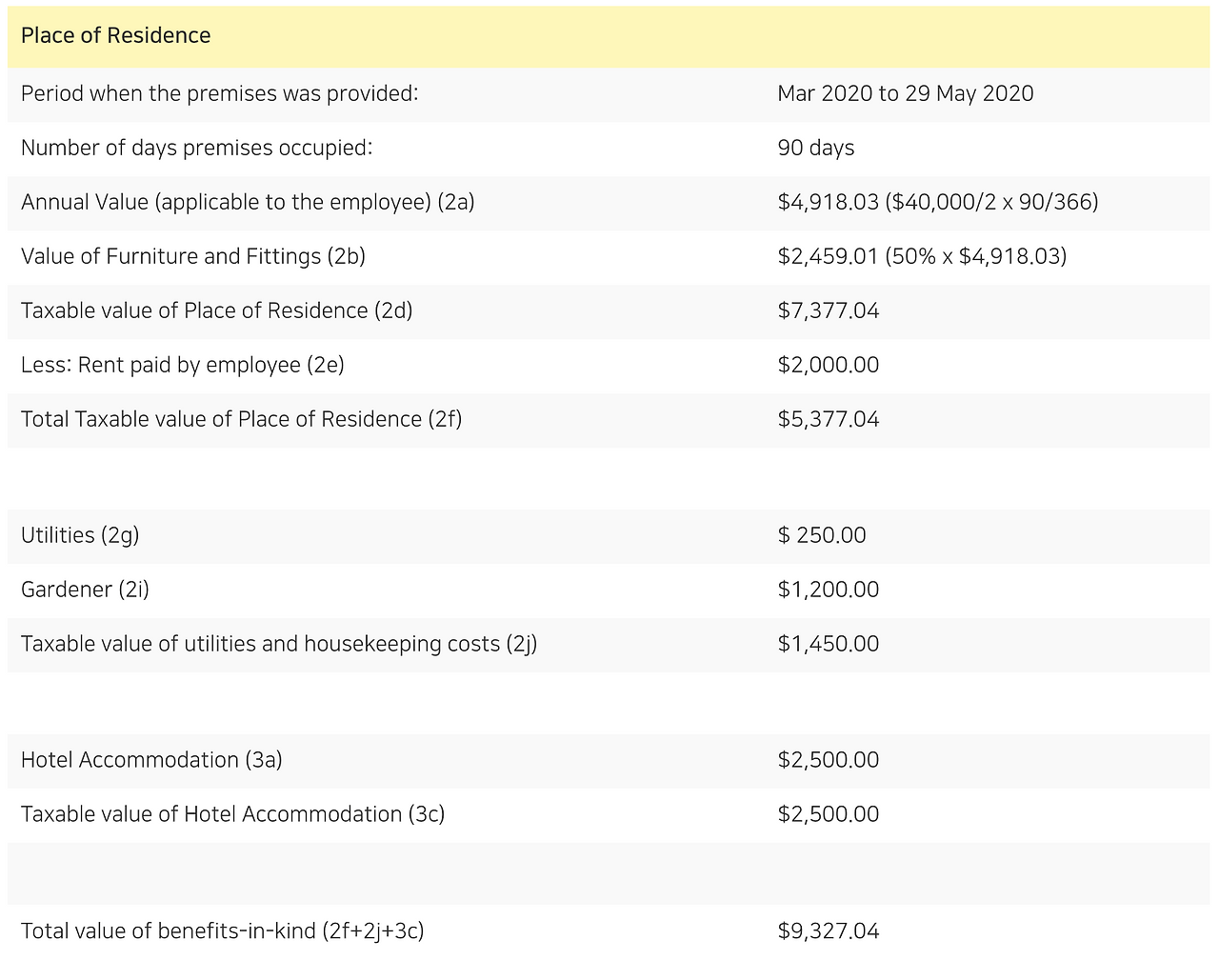The image size is (1219, 980).
Task: Click the Utilities (2g) row label
Action: pos(80,536)
